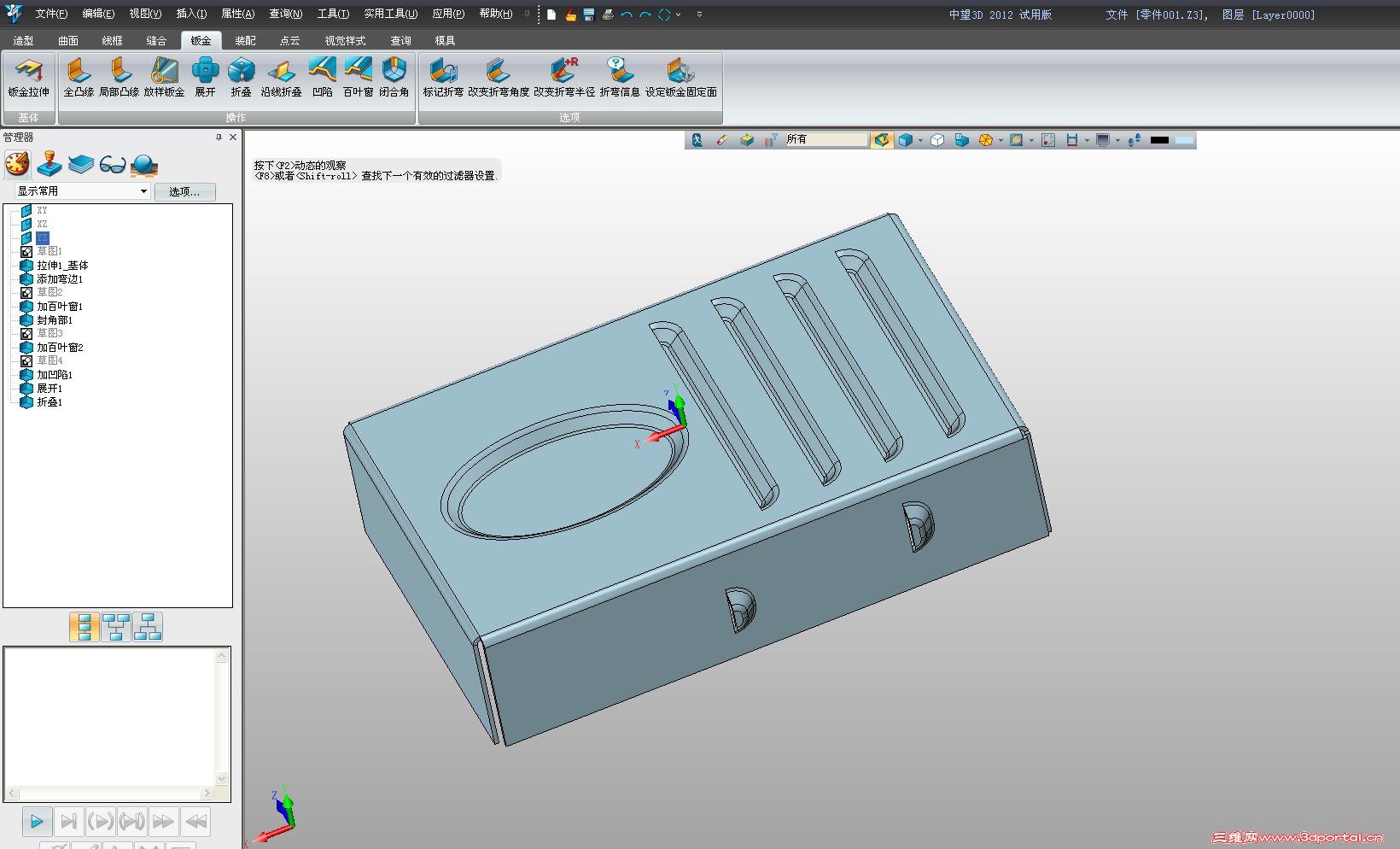Expand the orange polygon icon dropdown arrow

click(x=1000, y=140)
